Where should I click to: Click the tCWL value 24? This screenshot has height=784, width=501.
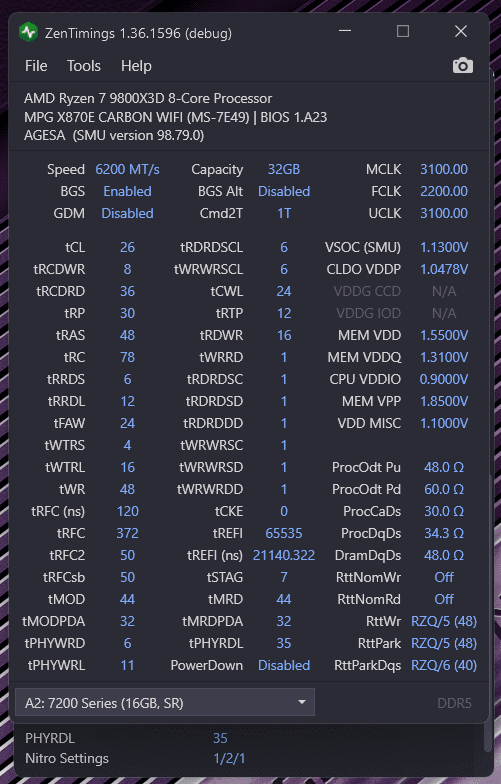pos(284,292)
